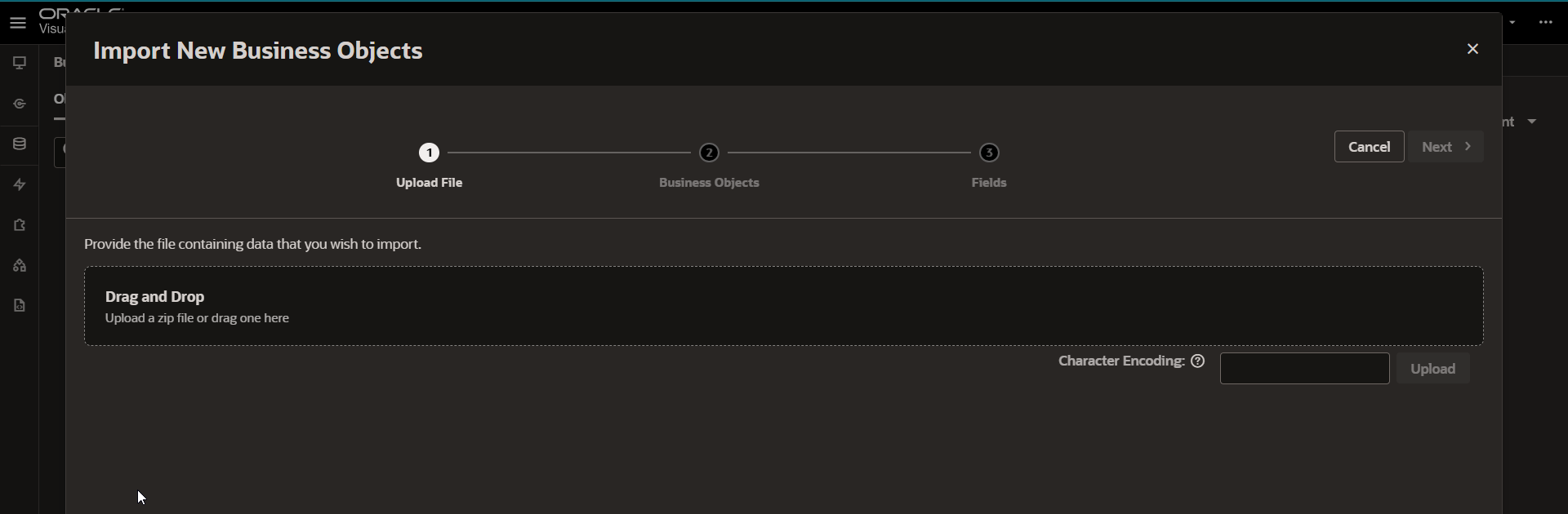The image size is (1568, 514).
Task: Click the Upload button
Action: coord(1433,369)
